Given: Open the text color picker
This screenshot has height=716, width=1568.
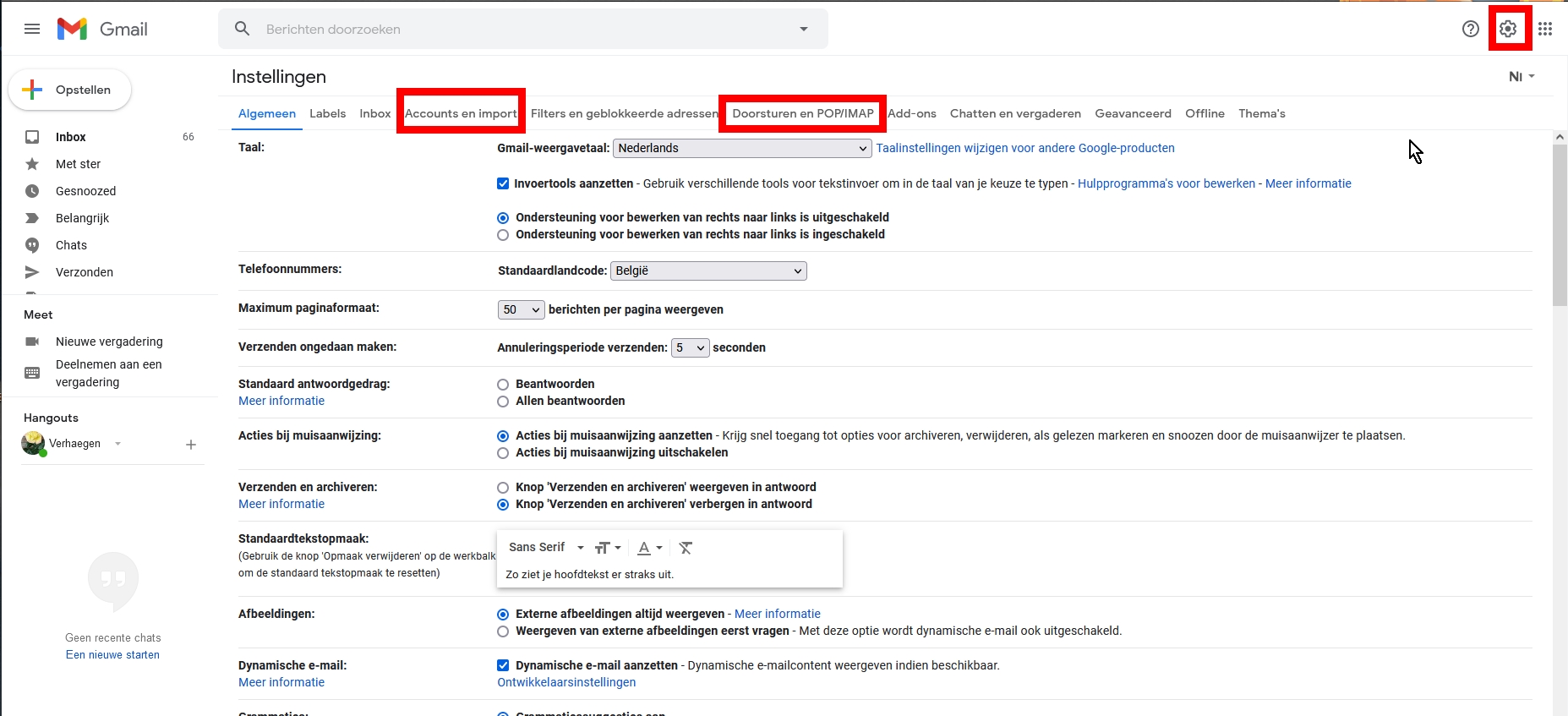Looking at the screenshot, I should 648,548.
